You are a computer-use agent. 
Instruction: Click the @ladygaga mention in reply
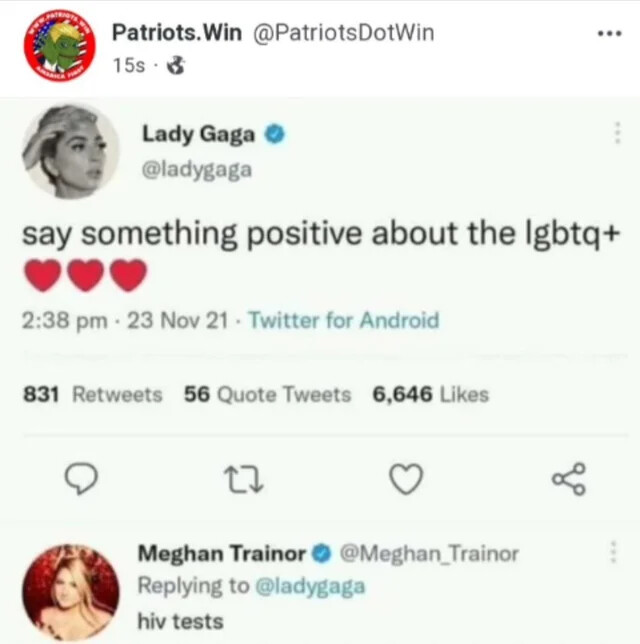310,586
